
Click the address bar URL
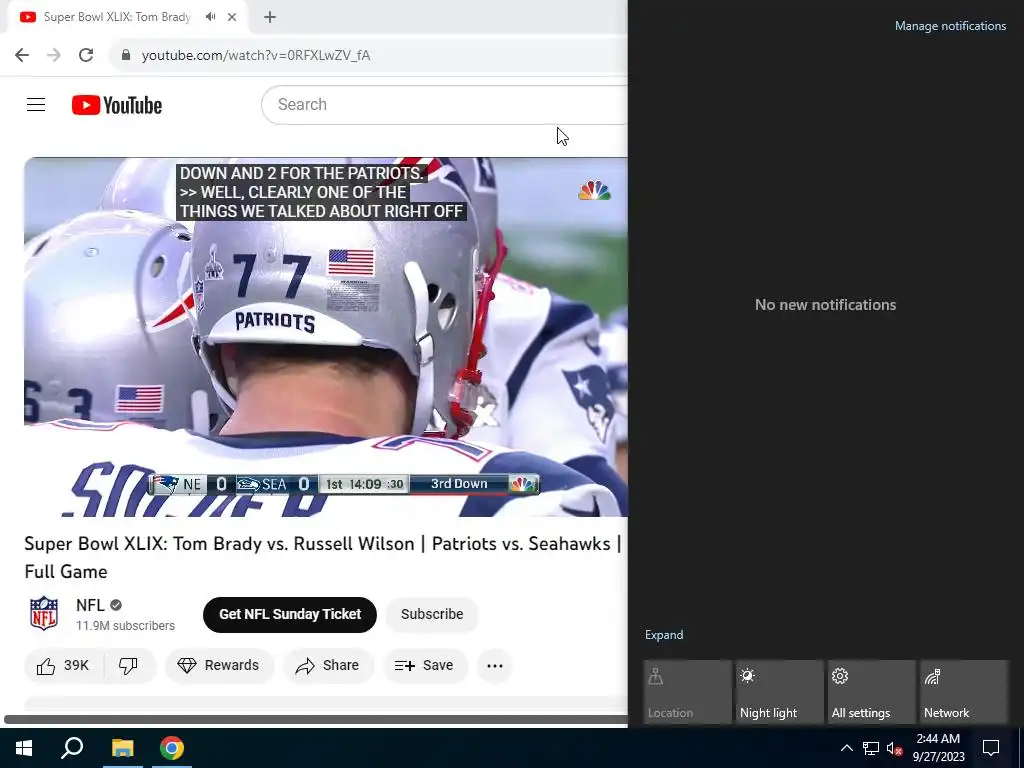tap(256, 56)
